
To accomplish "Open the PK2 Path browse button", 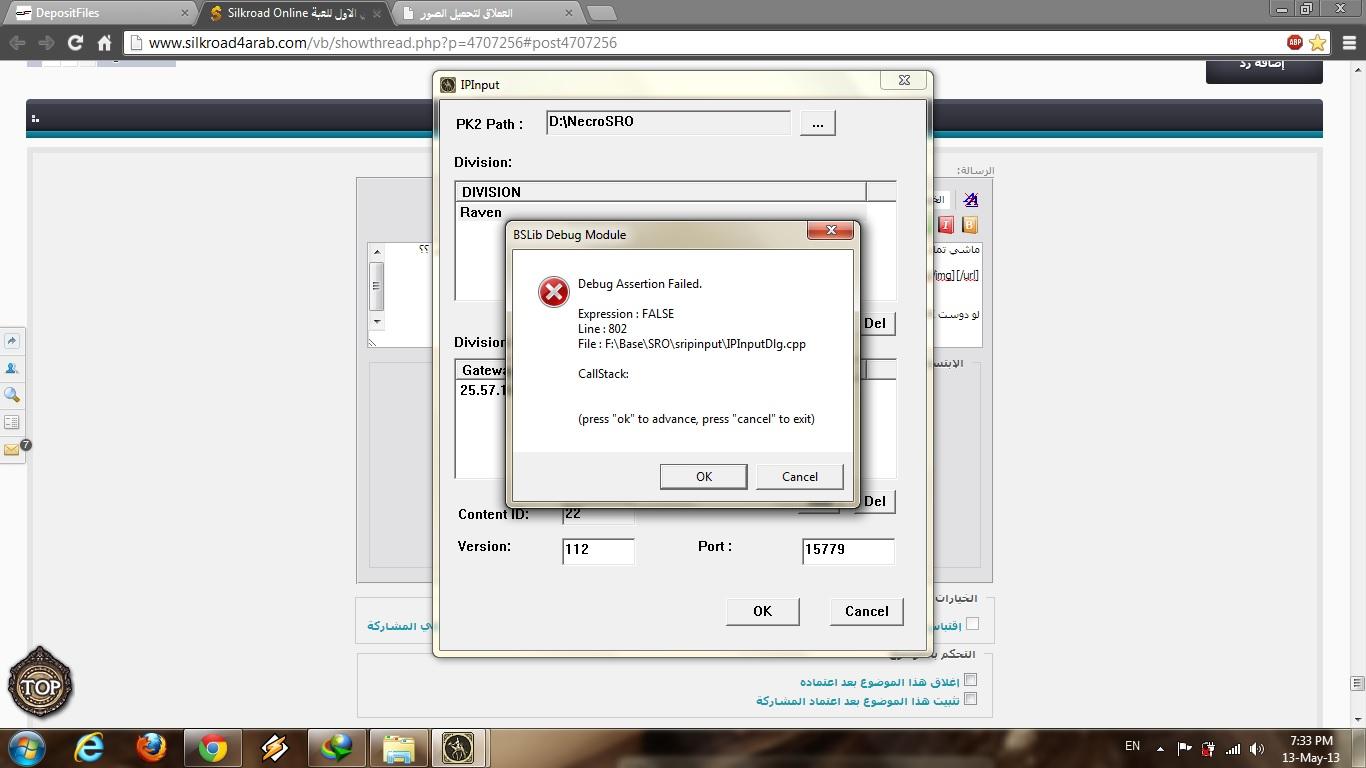I will (817, 123).
